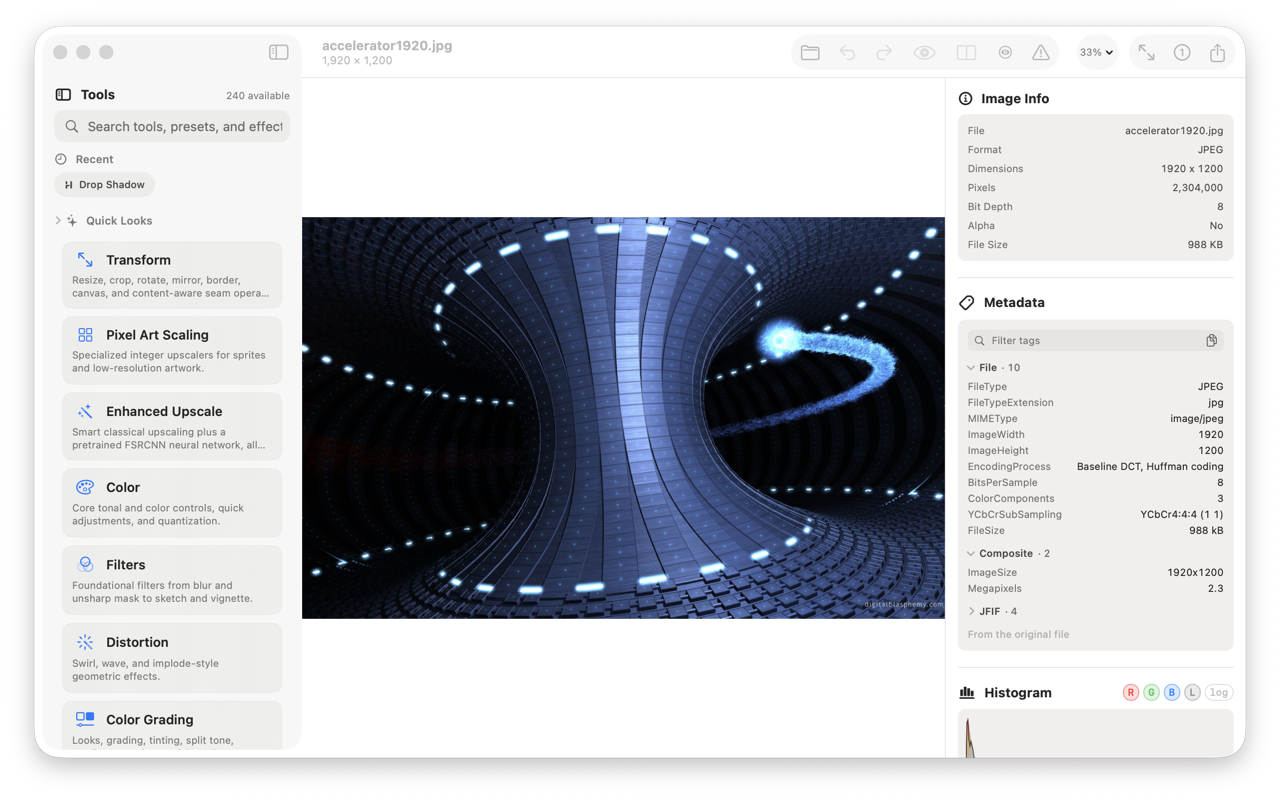Toggle split compare view icon
Image resolution: width=1280 pixels, height=800 pixels.
966,52
